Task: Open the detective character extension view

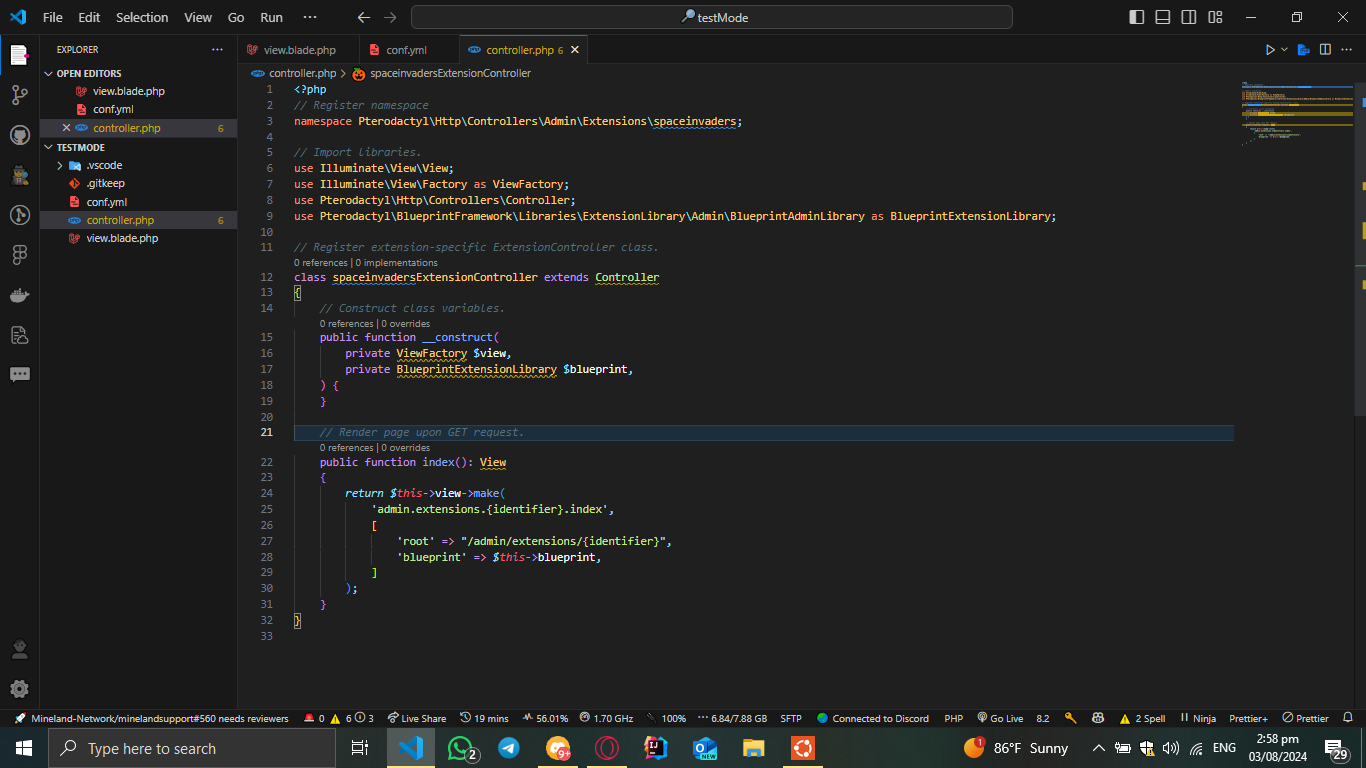Action: [x=19, y=175]
